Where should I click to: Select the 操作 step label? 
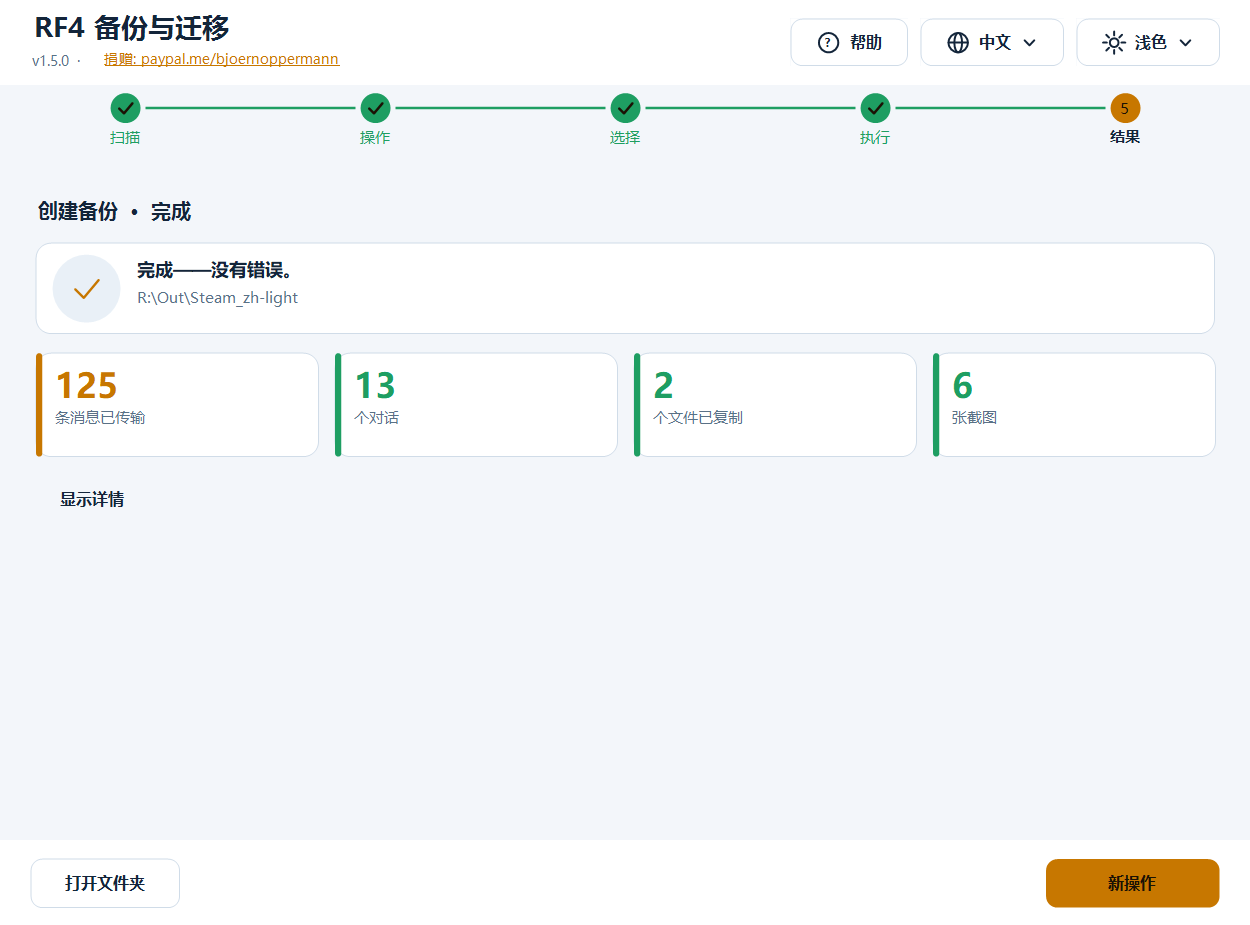click(x=375, y=137)
